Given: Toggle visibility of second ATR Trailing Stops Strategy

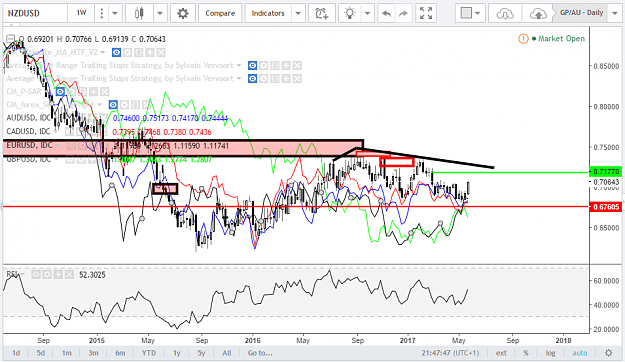Looking at the screenshot, I should click(252, 79).
